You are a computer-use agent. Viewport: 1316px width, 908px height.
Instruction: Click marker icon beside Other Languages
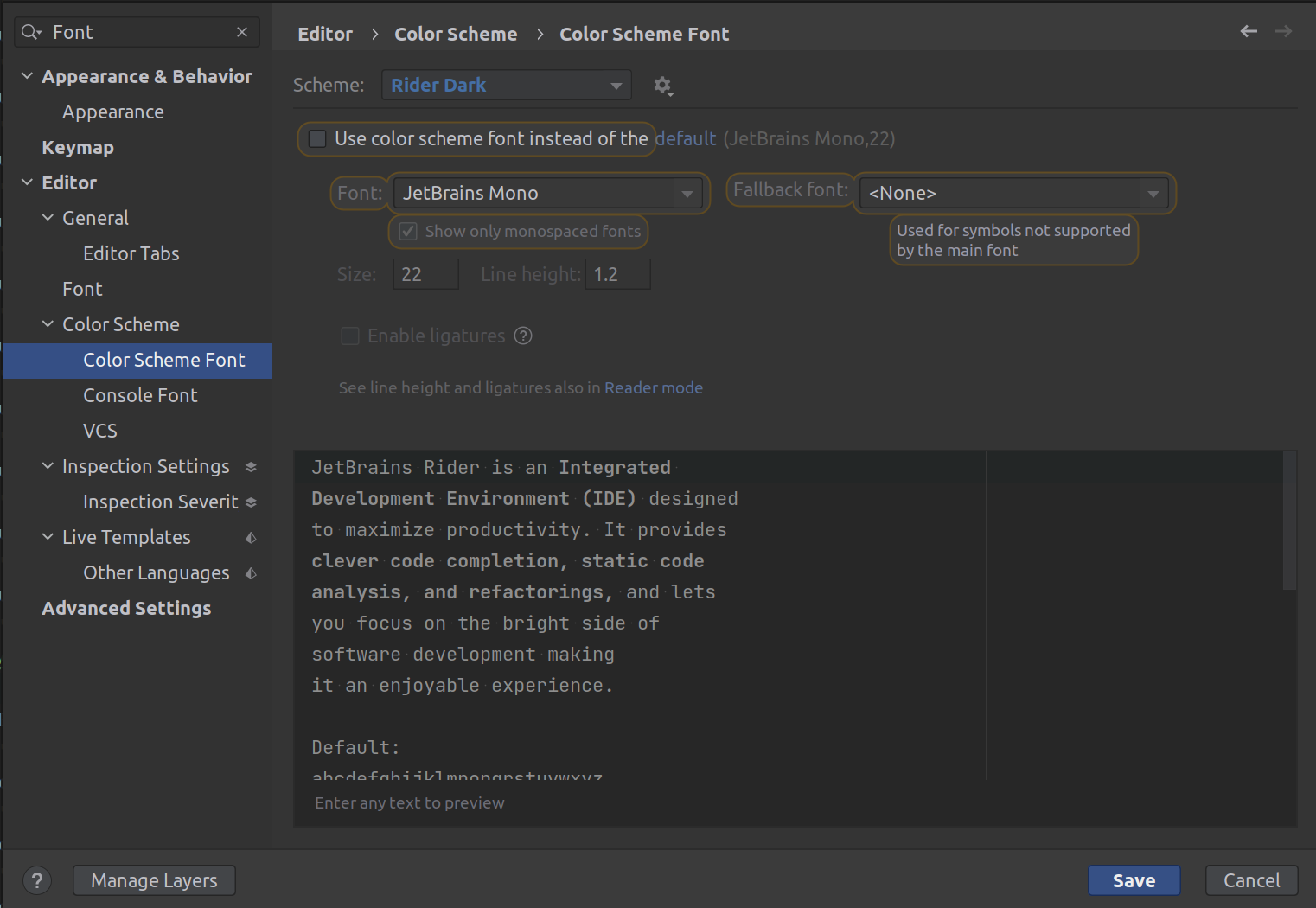251,573
